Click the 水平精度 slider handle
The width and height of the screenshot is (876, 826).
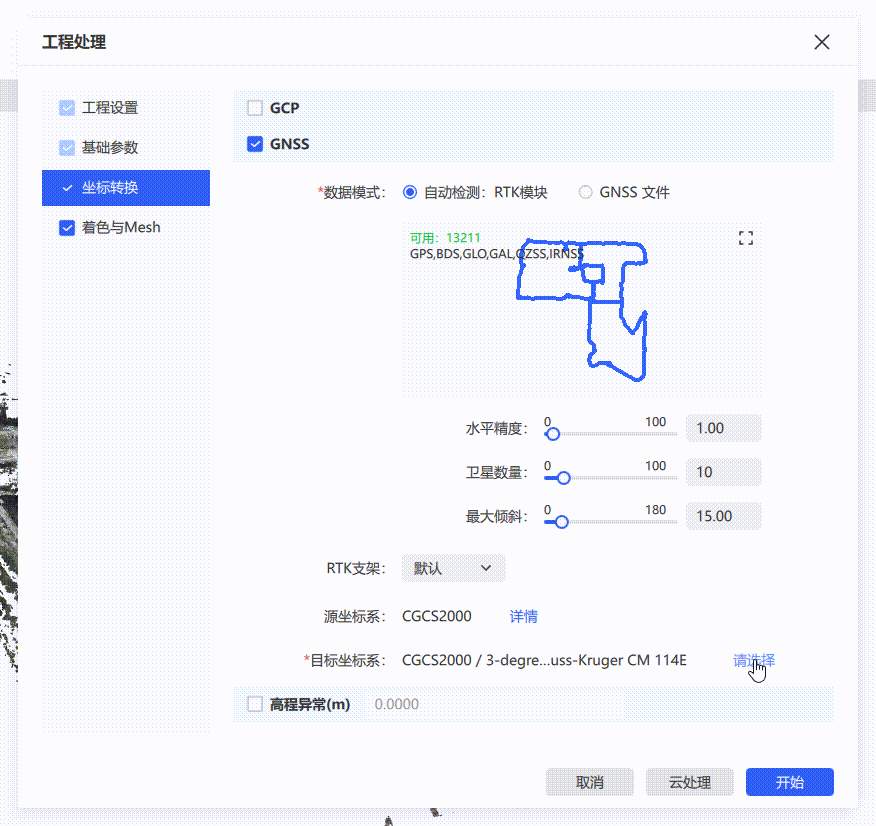553,434
